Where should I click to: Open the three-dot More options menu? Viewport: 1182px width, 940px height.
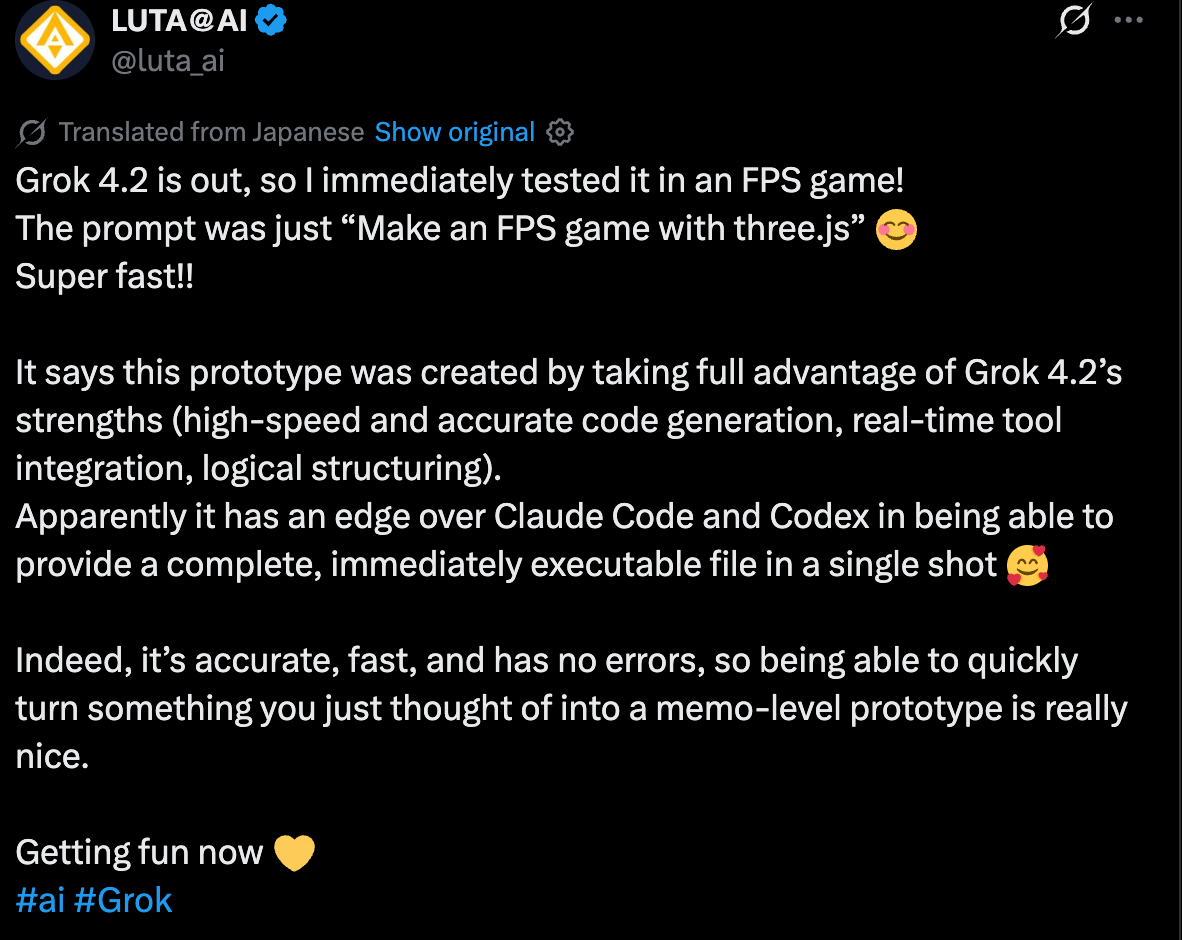coord(1128,21)
